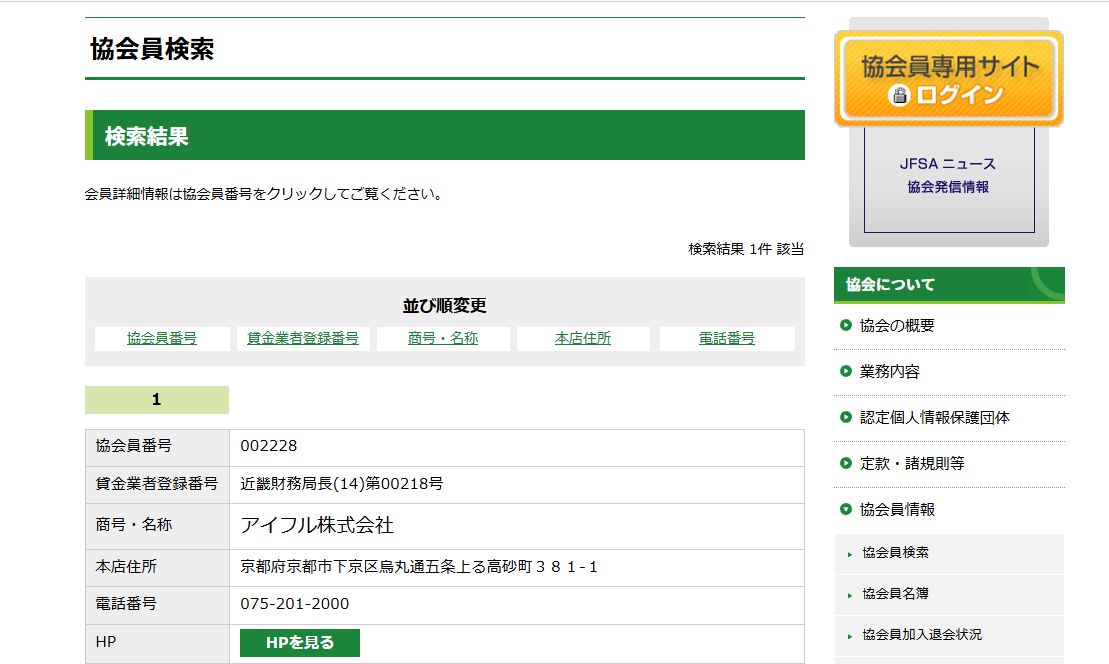Image resolution: width=1109 pixels, height=664 pixels.
Task: Open the 協会員専用サイト login banner
Action: pyautogui.click(x=948, y=79)
